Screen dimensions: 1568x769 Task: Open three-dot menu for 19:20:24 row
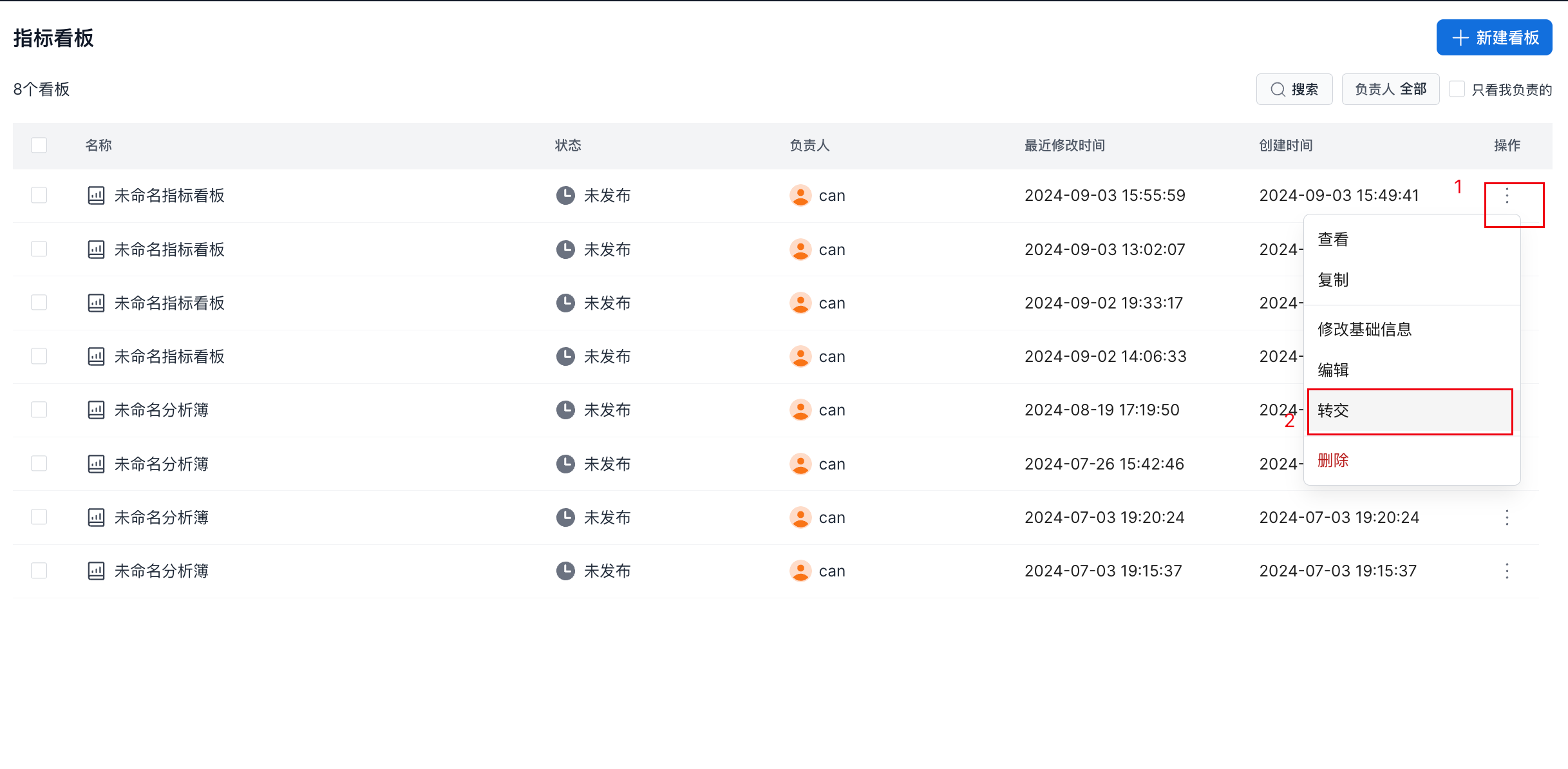click(1506, 517)
